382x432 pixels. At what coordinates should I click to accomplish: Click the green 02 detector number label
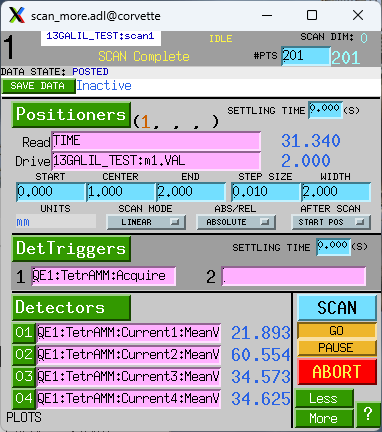point(24,355)
